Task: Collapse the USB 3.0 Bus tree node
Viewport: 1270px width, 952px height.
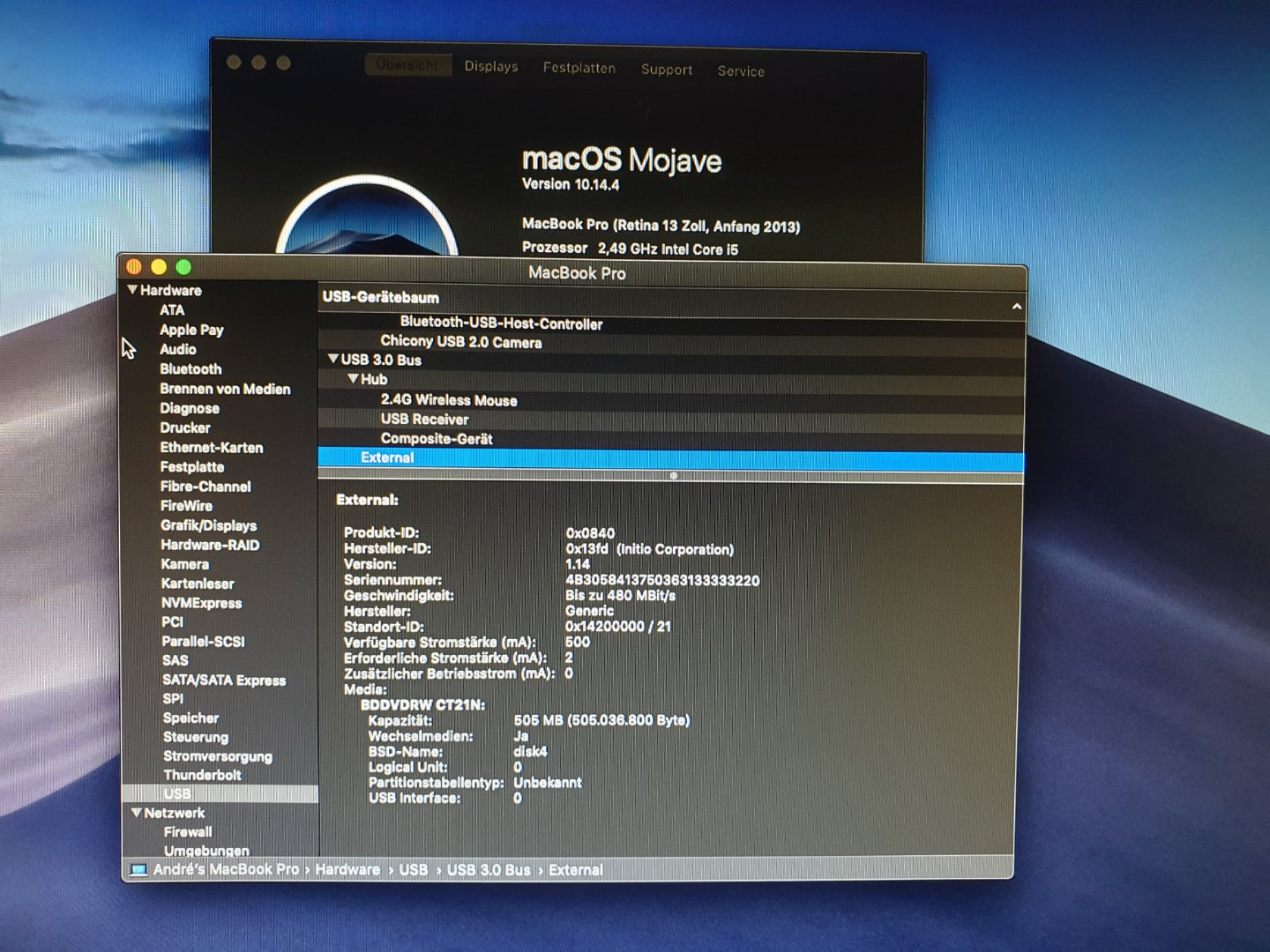Action: [333, 359]
